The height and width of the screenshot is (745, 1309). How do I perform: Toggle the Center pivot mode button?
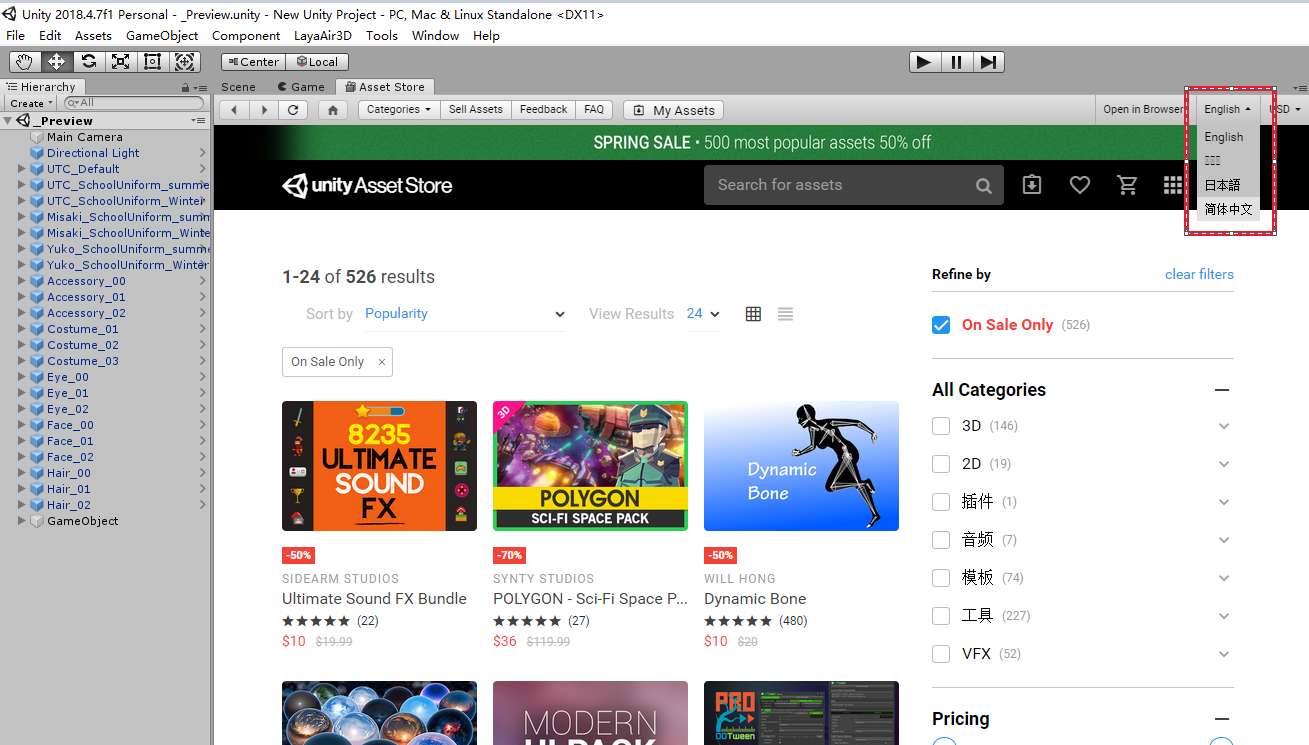252,62
